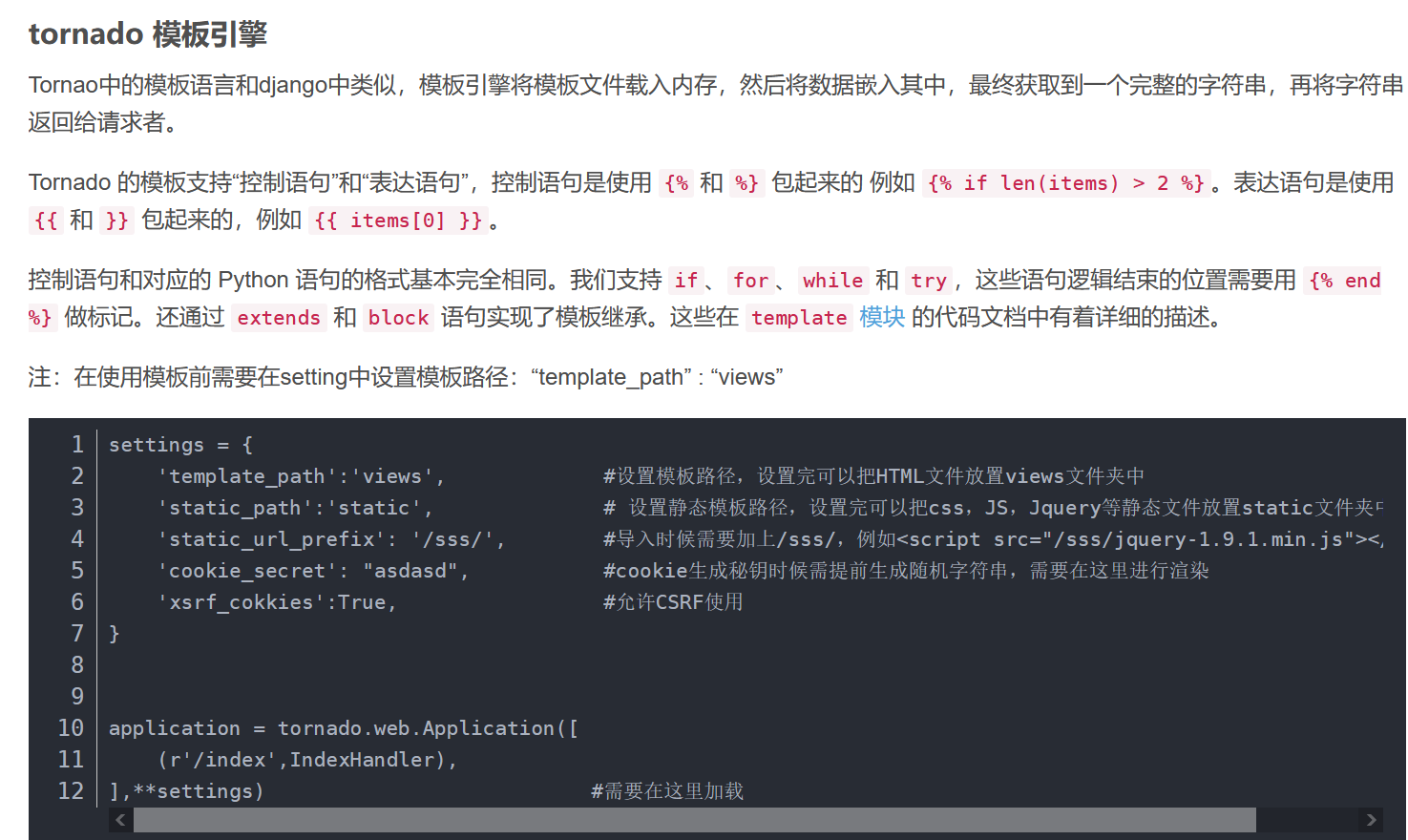Click line number 12 in code gutter
Viewport: 1408px width, 840px height.
tap(71, 791)
